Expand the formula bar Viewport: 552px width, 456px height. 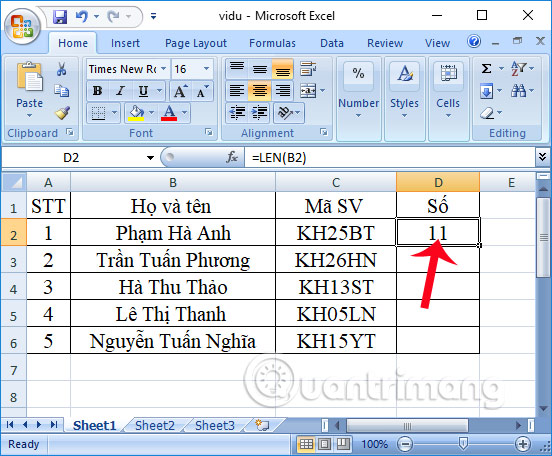542,157
